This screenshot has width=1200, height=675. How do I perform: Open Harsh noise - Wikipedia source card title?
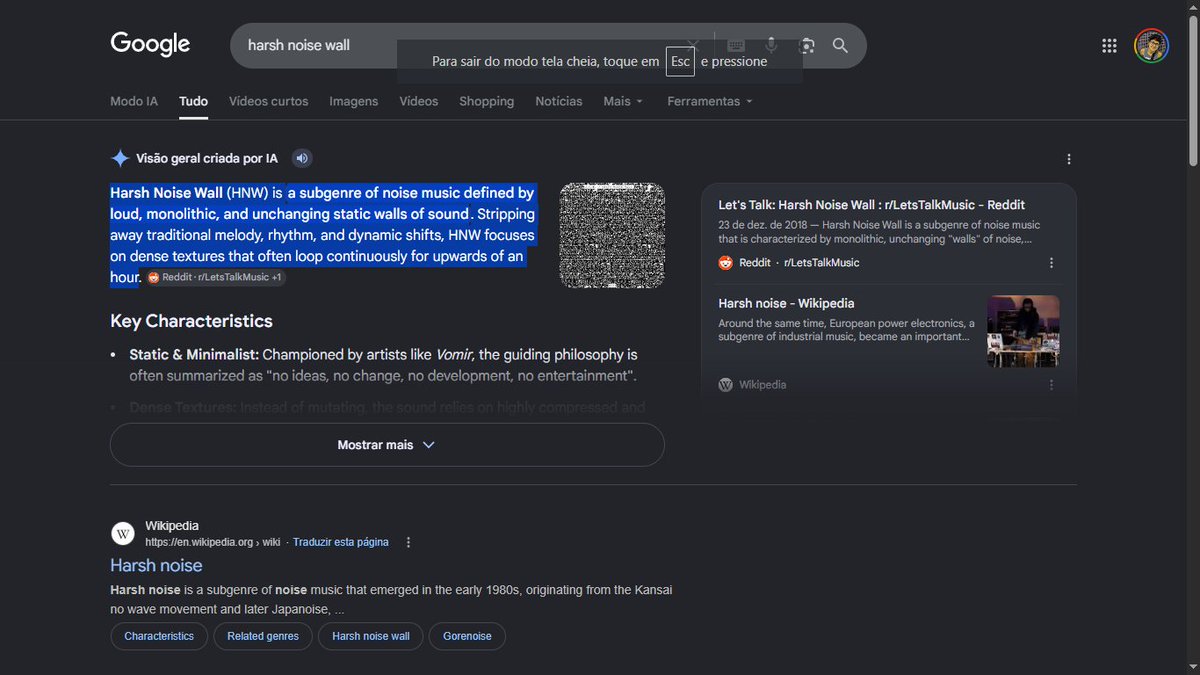(786, 303)
